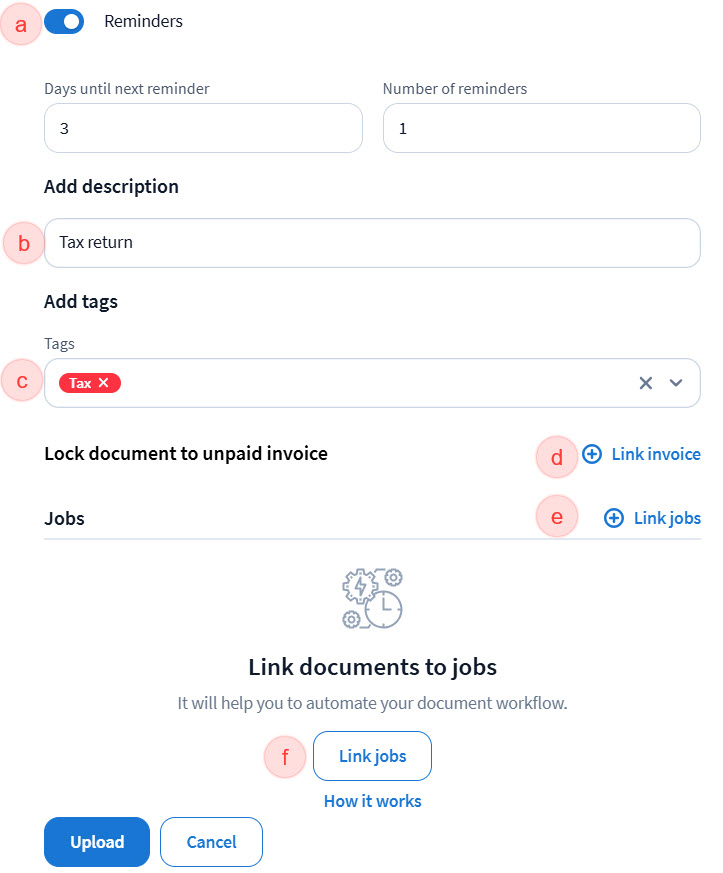Select the Link jobs link in Jobs header
The height and width of the screenshot is (873, 723).
pyautogui.click(x=667, y=518)
